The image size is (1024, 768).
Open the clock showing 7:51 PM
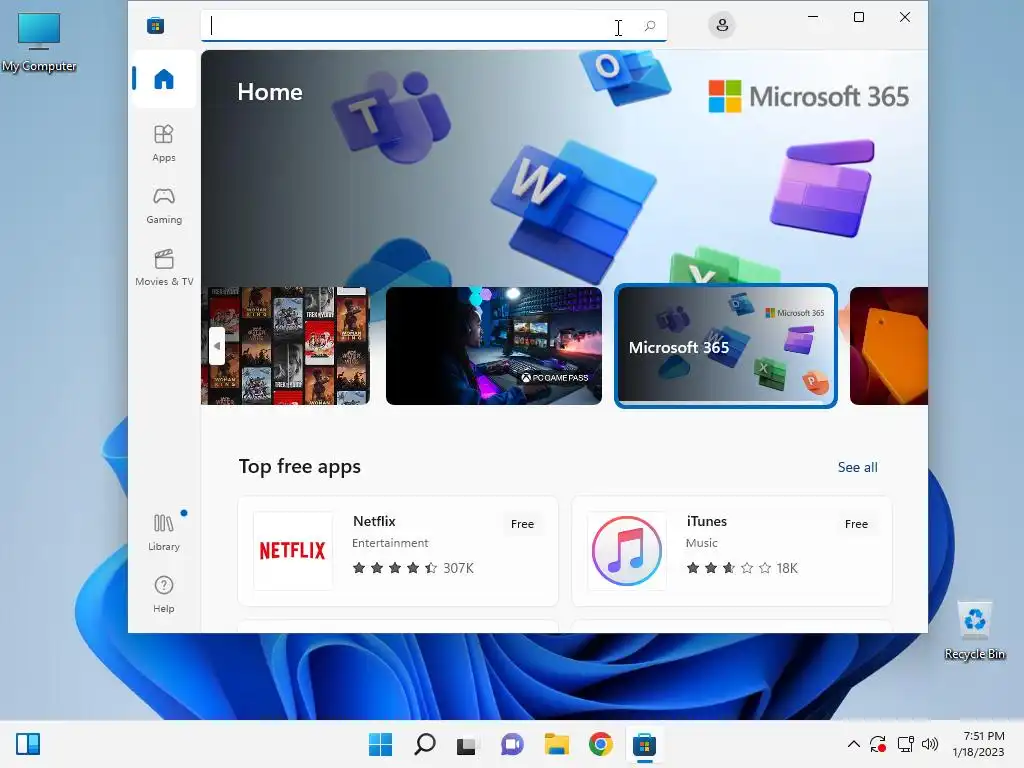pos(978,744)
